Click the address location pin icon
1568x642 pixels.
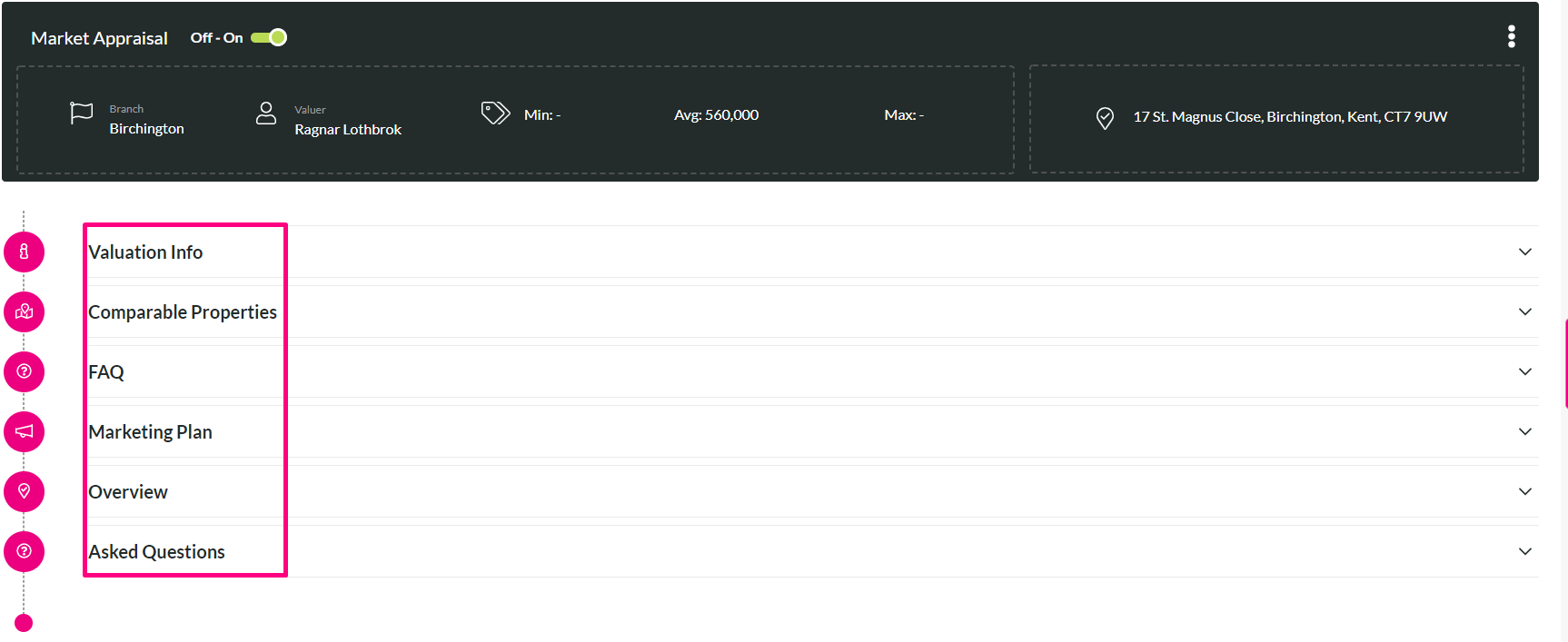1105,118
